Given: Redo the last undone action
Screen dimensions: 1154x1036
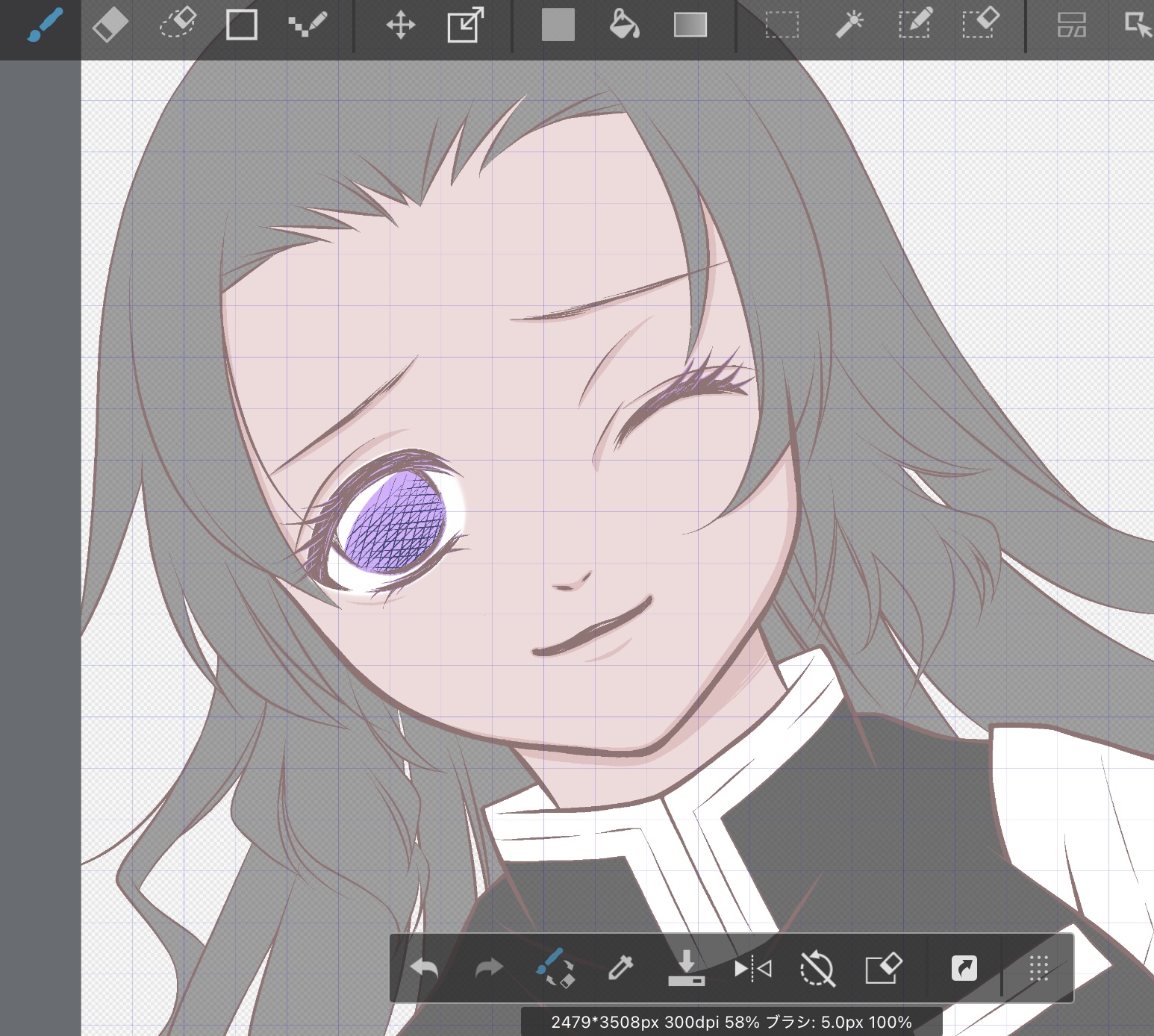Looking at the screenshot, I should tap(490, 969).
